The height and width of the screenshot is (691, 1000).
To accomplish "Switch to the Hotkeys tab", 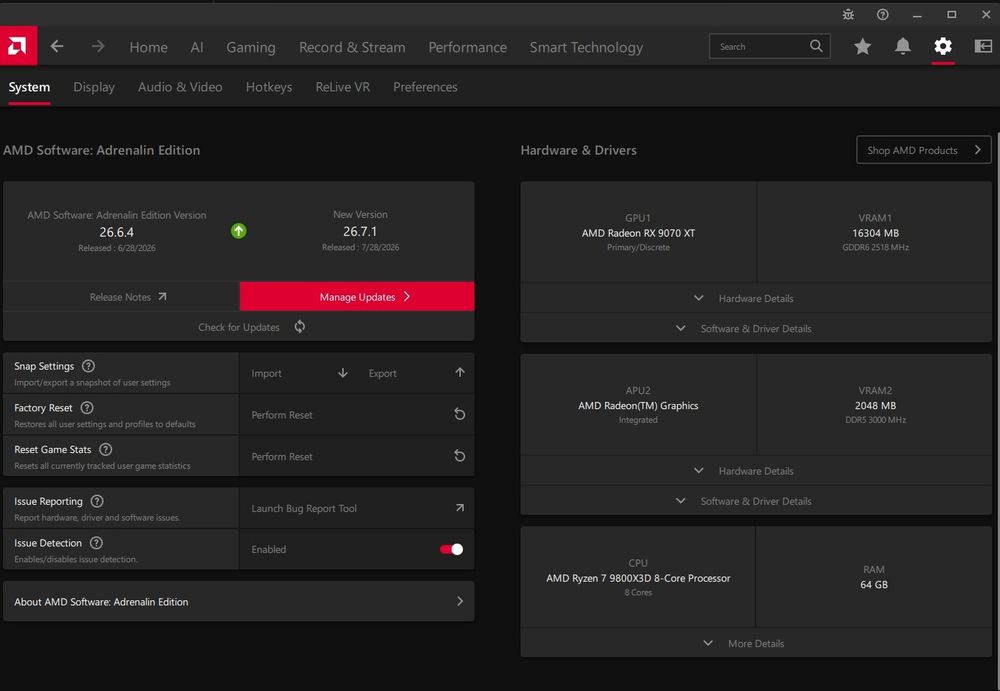I will click(x=269, y=87).
